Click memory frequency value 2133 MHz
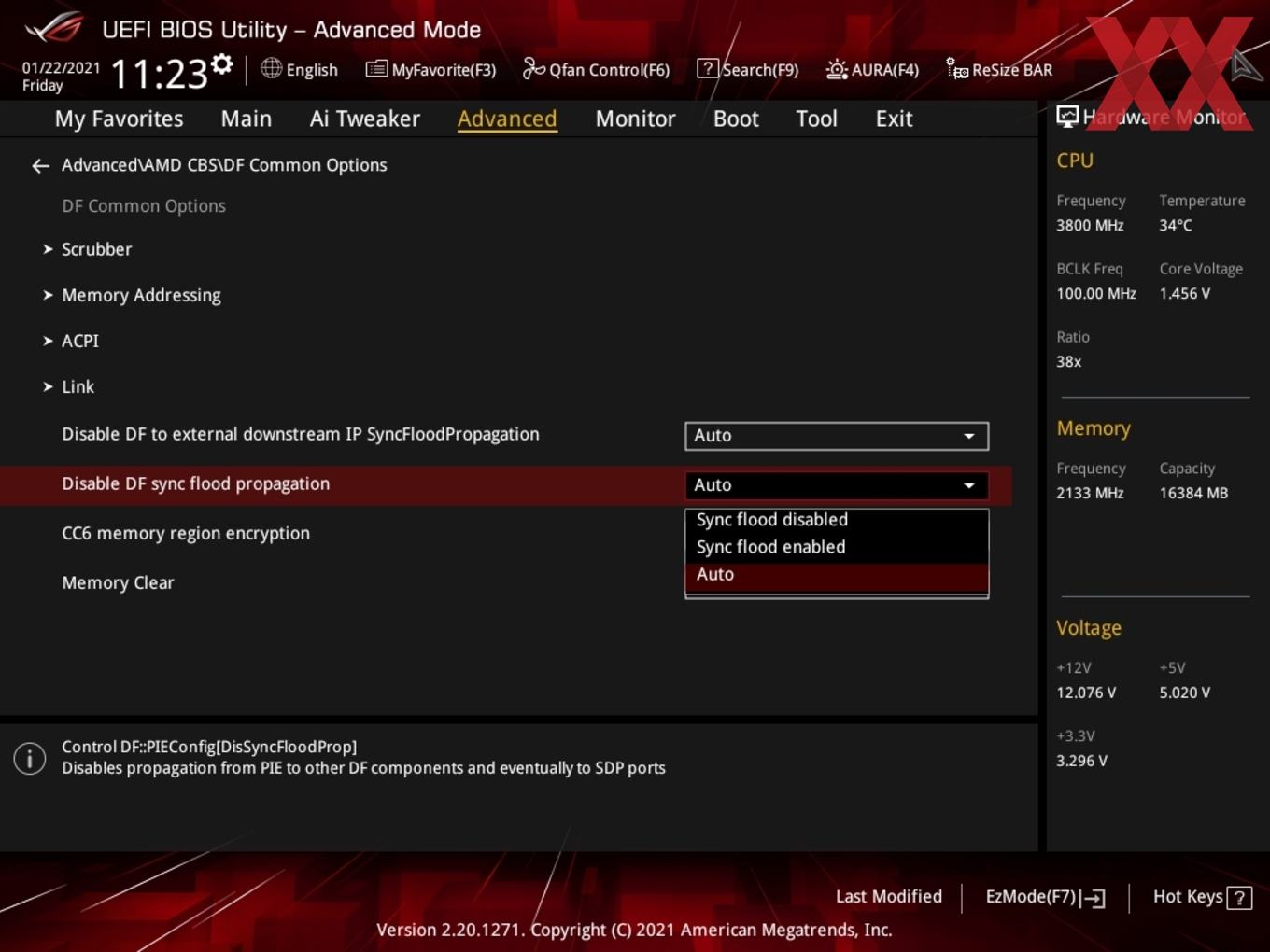The height and width of the screenshot is (952, 1270). 1090,493
